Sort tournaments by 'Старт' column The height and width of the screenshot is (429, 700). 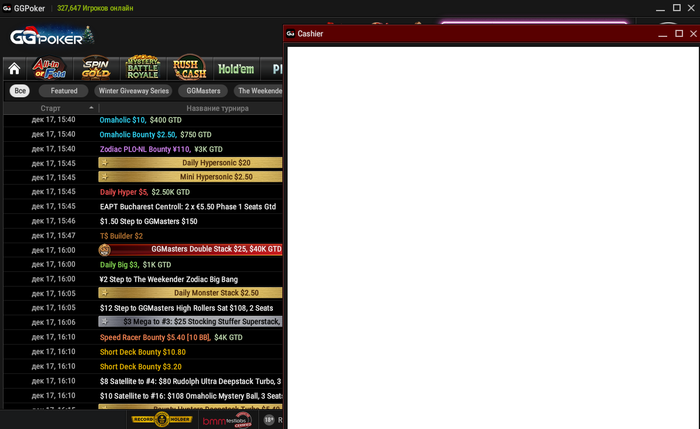50,108
